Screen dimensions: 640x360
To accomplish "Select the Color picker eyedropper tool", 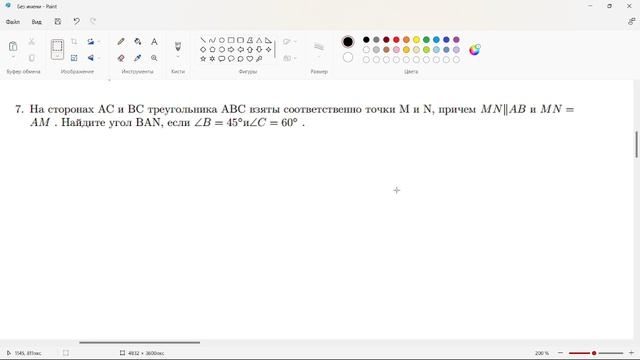I will pyautogui.click(x=138, y=58).
